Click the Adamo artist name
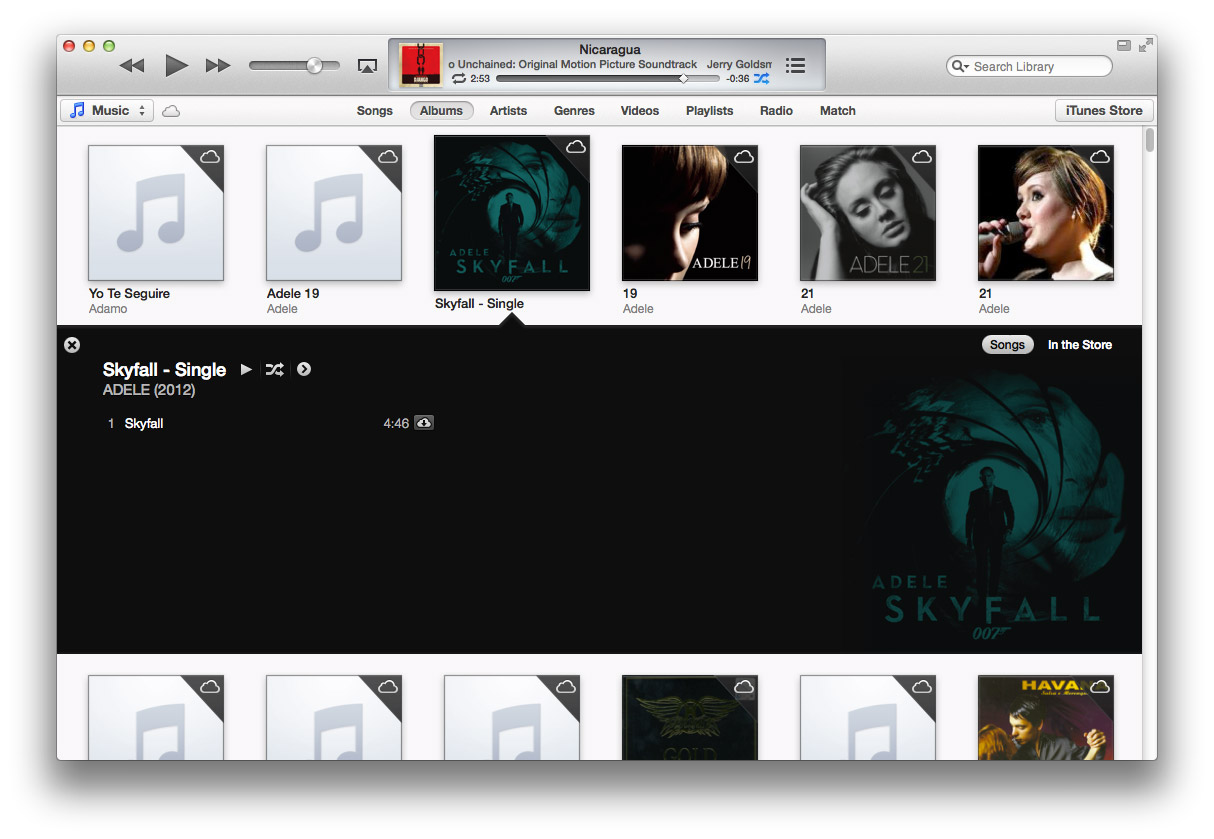 (x=108, y=309)
